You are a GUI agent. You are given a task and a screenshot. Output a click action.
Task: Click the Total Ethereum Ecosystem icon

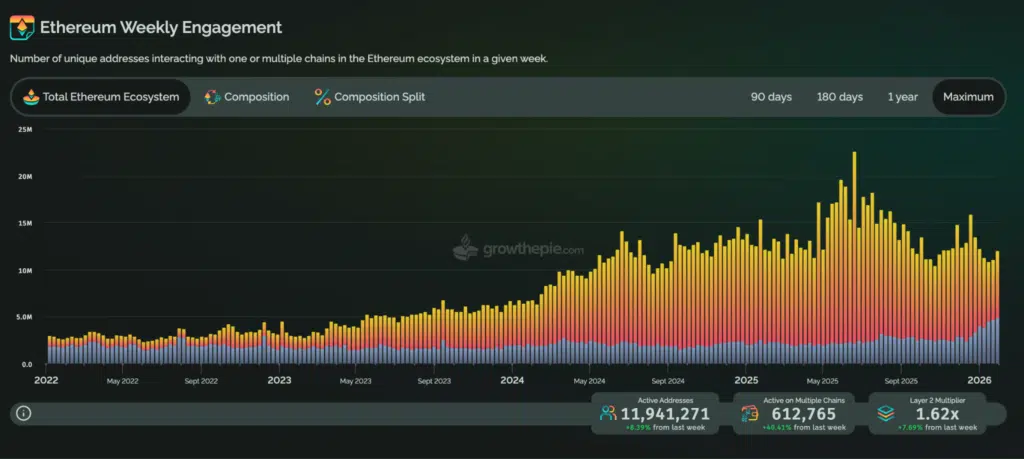click(x=31, y=97)
